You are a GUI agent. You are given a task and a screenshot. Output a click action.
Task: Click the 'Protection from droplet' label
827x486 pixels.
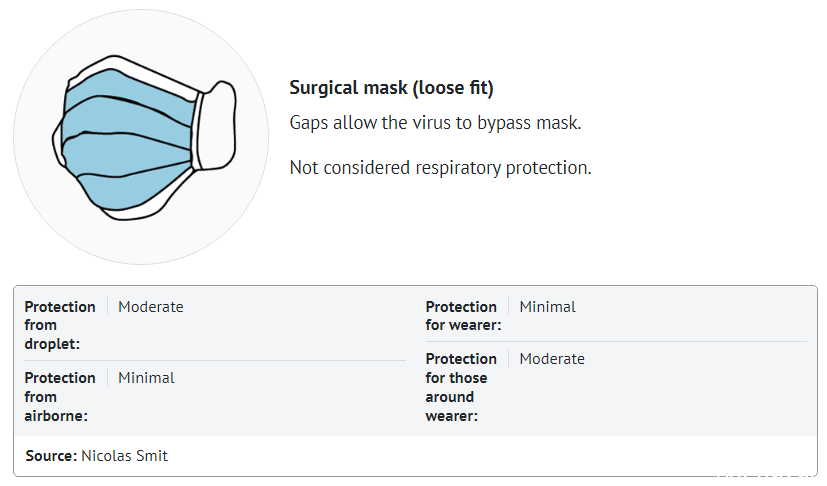60,325
